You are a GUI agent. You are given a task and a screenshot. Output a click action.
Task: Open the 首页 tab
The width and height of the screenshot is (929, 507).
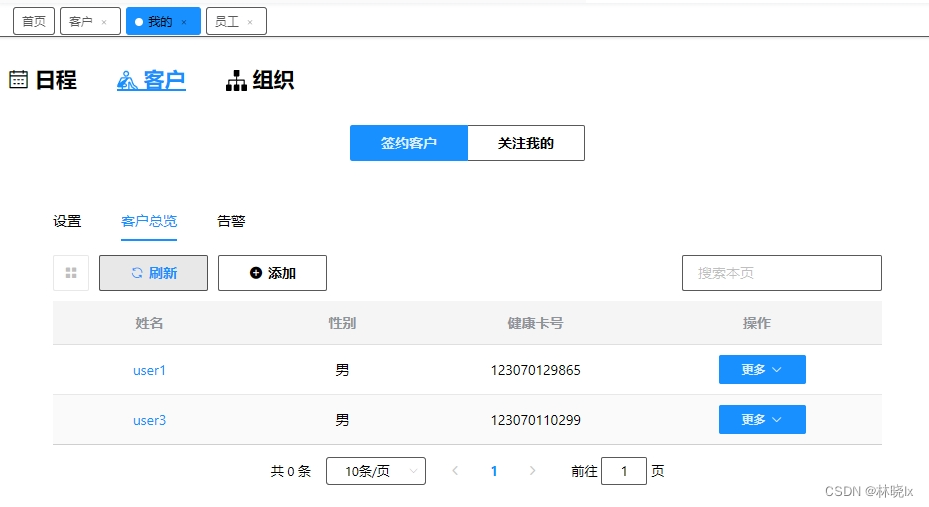click(34, 21)
